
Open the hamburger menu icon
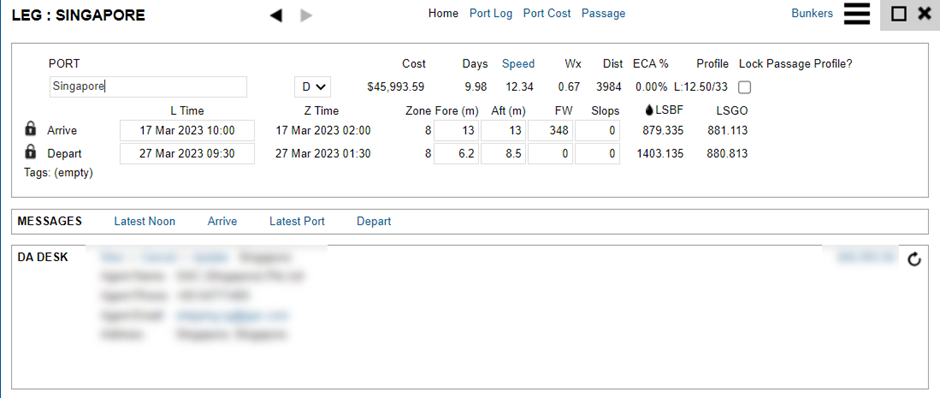coord(857,14)
